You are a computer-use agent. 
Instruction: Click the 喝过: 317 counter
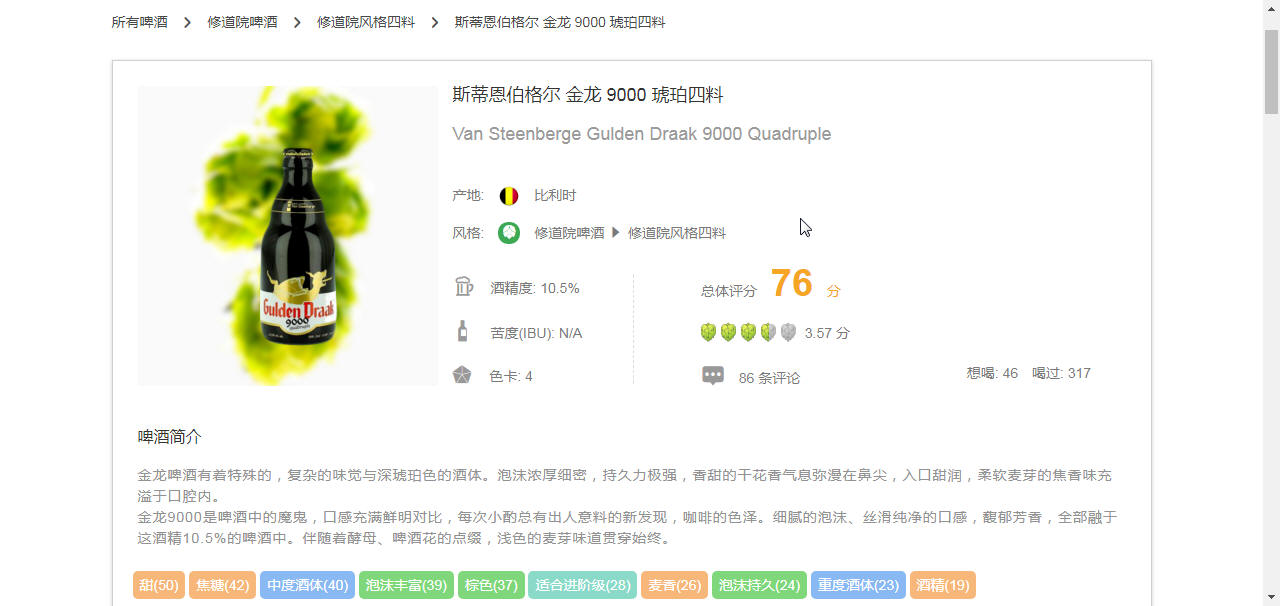pyautogui.click(x=1061, y=373)
